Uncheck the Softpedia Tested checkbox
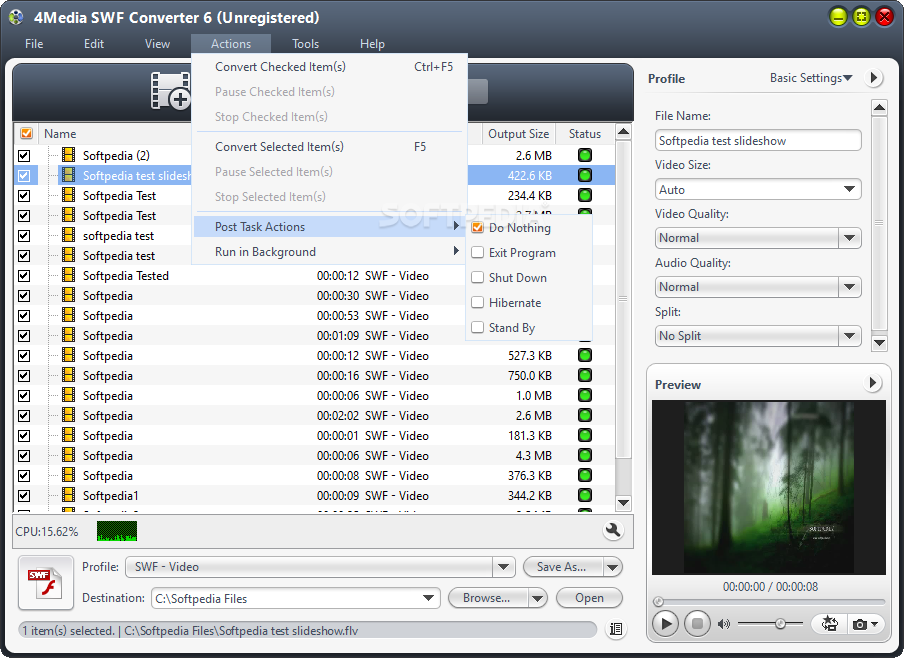 [x=24, y=276]
